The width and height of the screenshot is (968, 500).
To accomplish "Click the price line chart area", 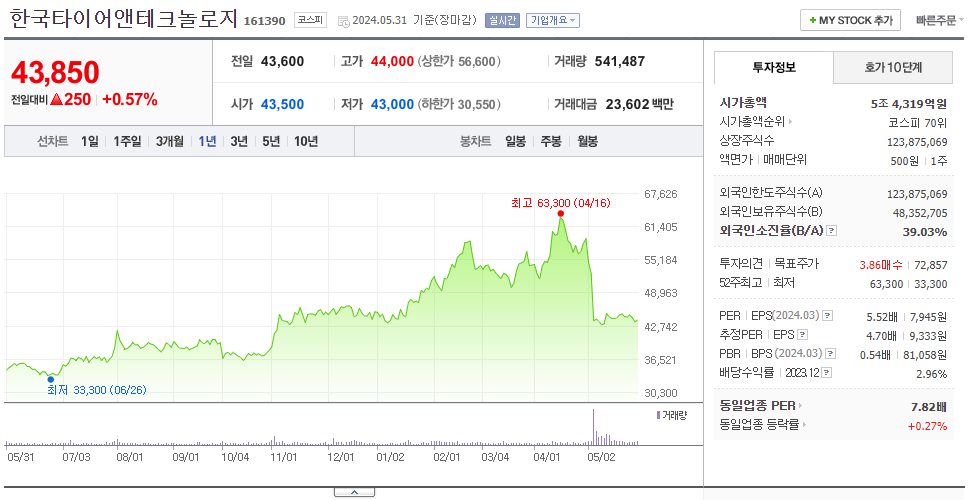I will pyautogui.click(x=322, y=296).
